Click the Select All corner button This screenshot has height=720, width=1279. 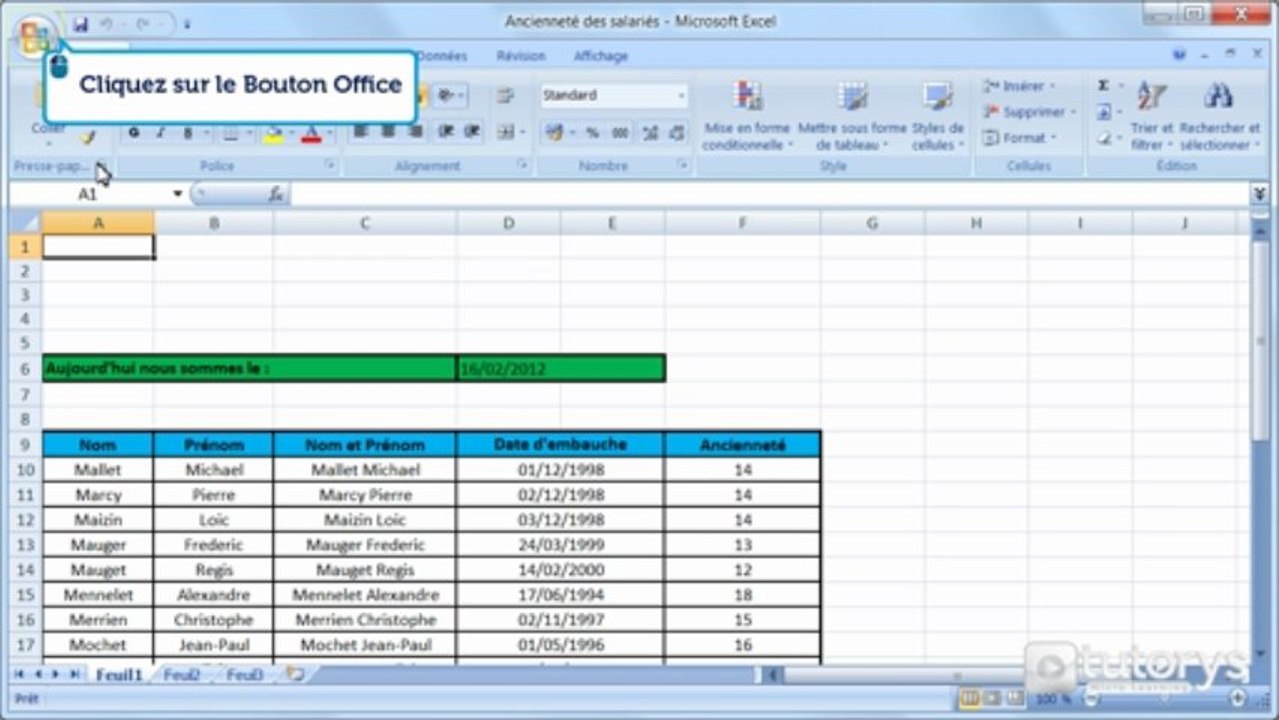25,223
